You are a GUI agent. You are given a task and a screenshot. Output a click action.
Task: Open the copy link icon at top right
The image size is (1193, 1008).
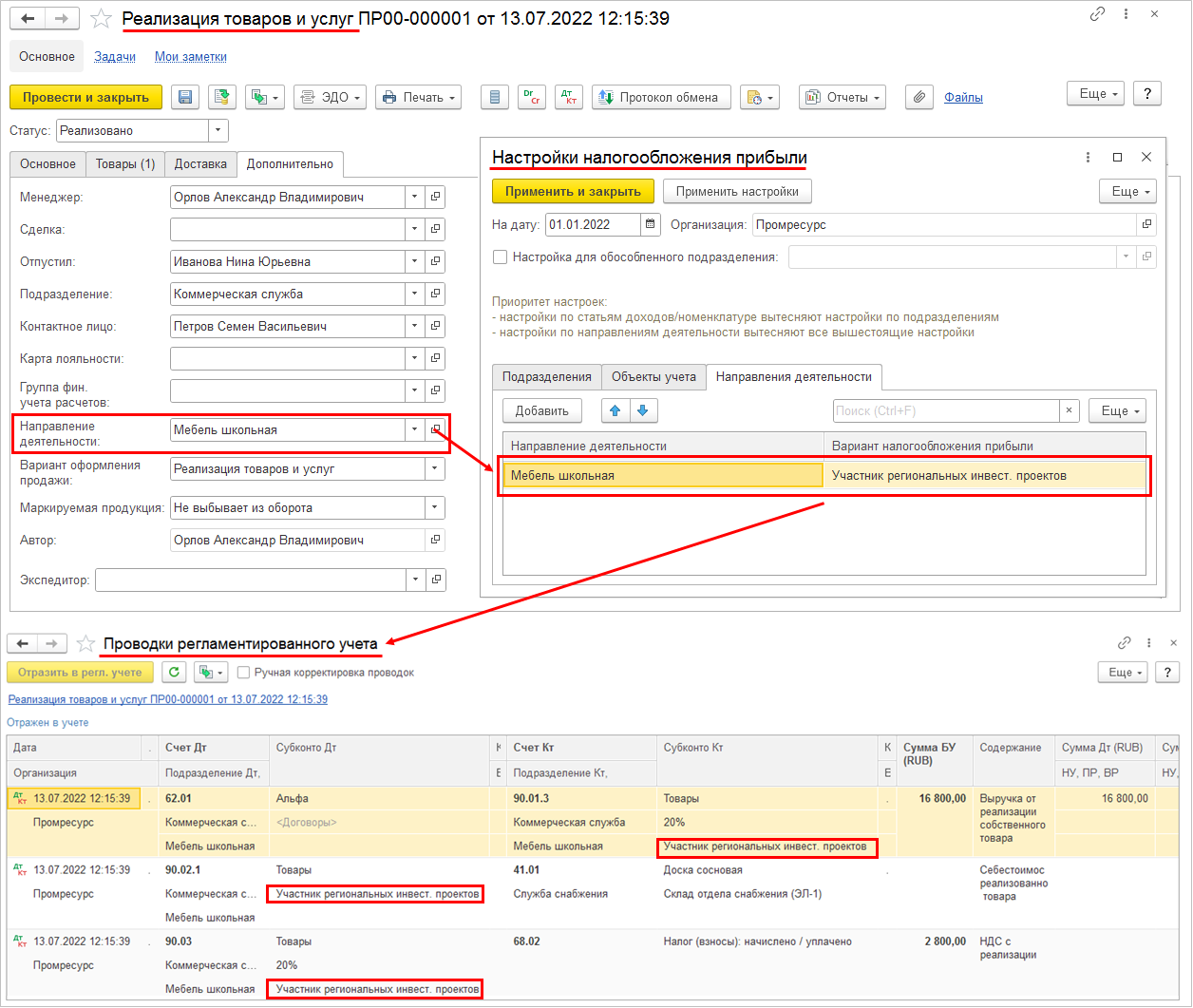coord(1098,15)
